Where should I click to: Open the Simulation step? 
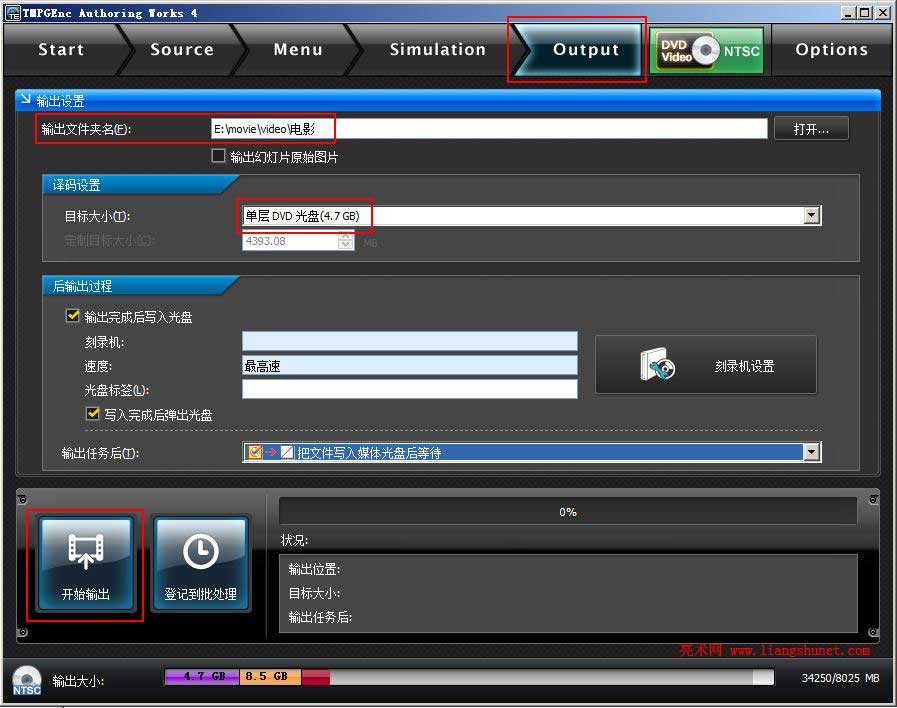pos(438,50)
